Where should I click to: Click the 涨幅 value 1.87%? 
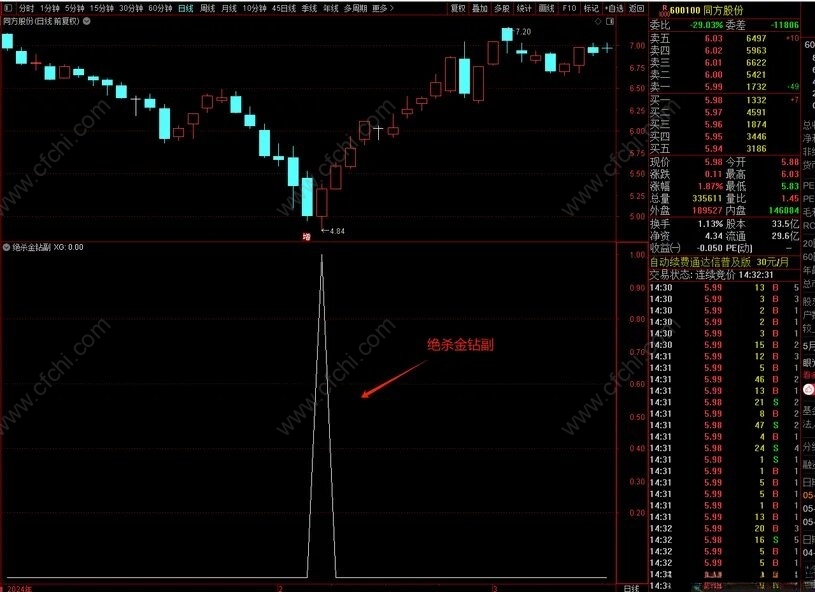click(710, 186)
